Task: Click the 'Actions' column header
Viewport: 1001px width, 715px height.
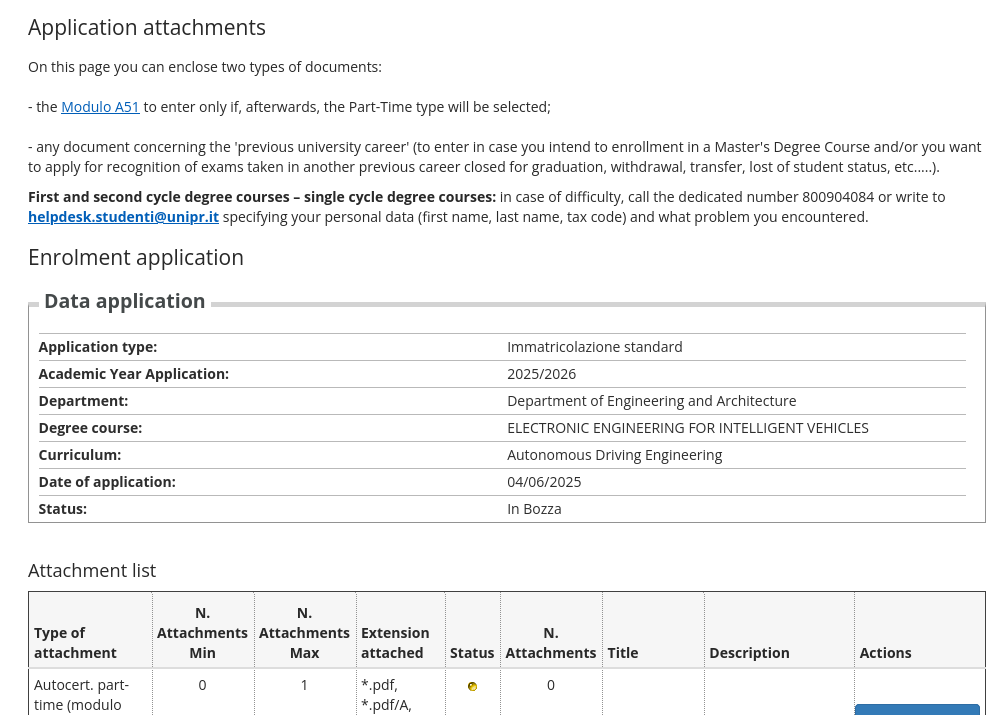Action: click(885, 653)
